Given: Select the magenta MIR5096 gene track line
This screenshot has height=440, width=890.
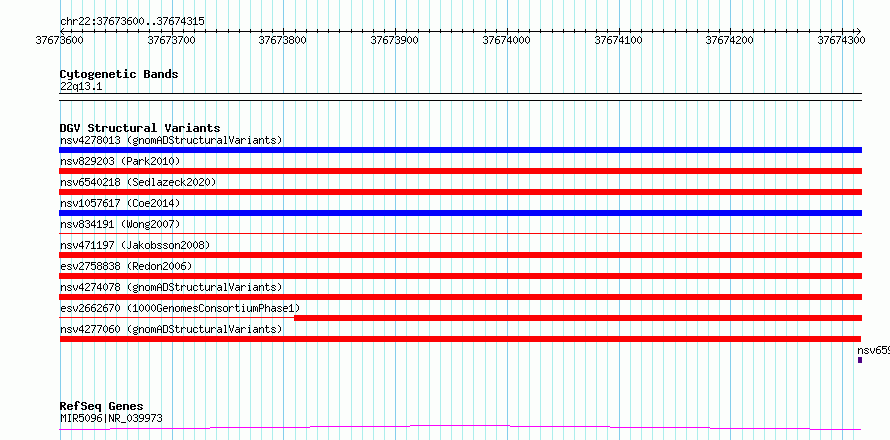Looking at the screenshot, I should (460, 427).
